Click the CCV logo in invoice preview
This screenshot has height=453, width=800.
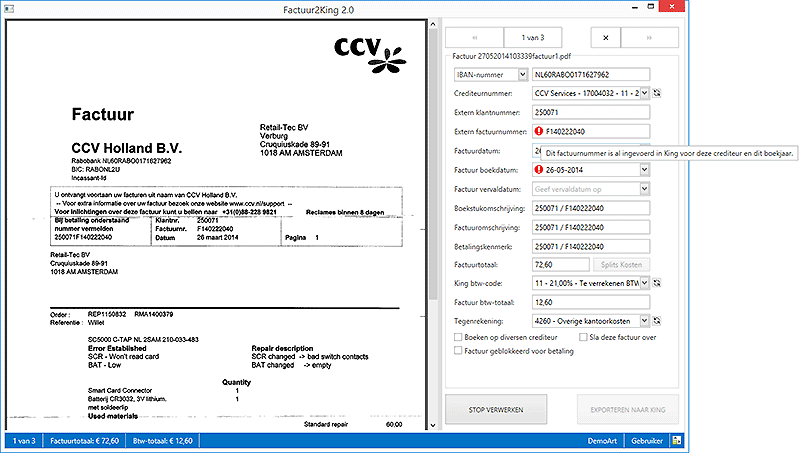point(370,55)
